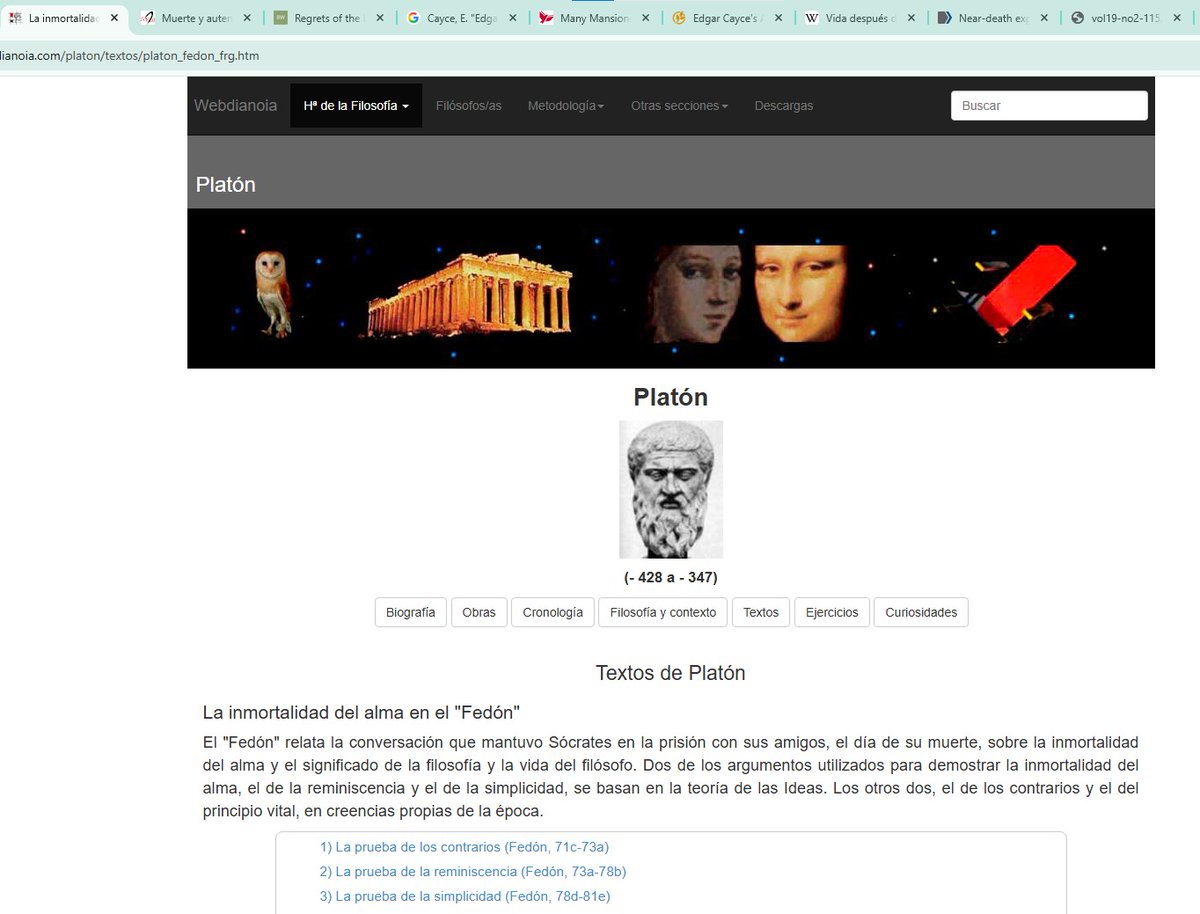Click the barn owl banner image
This screenshot has width=1200, height=914.
(273, 293)
